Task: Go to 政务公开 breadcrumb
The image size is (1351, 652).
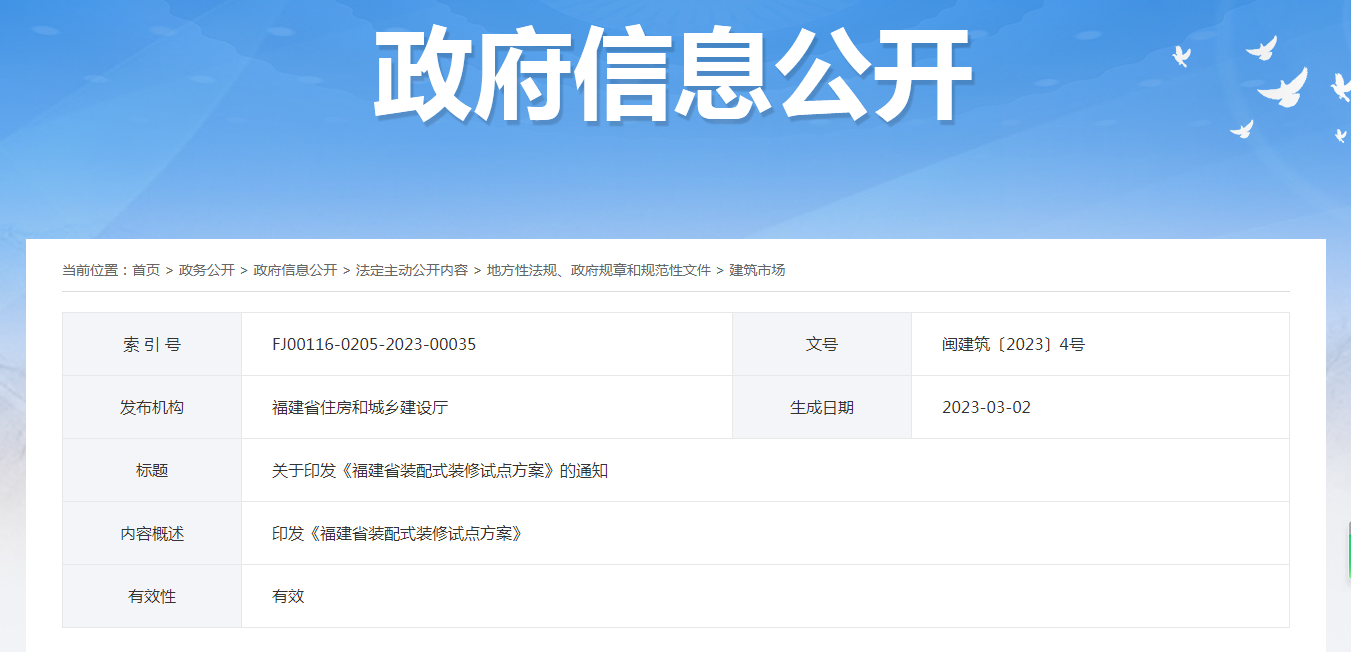Action: (x=207, y=270)
